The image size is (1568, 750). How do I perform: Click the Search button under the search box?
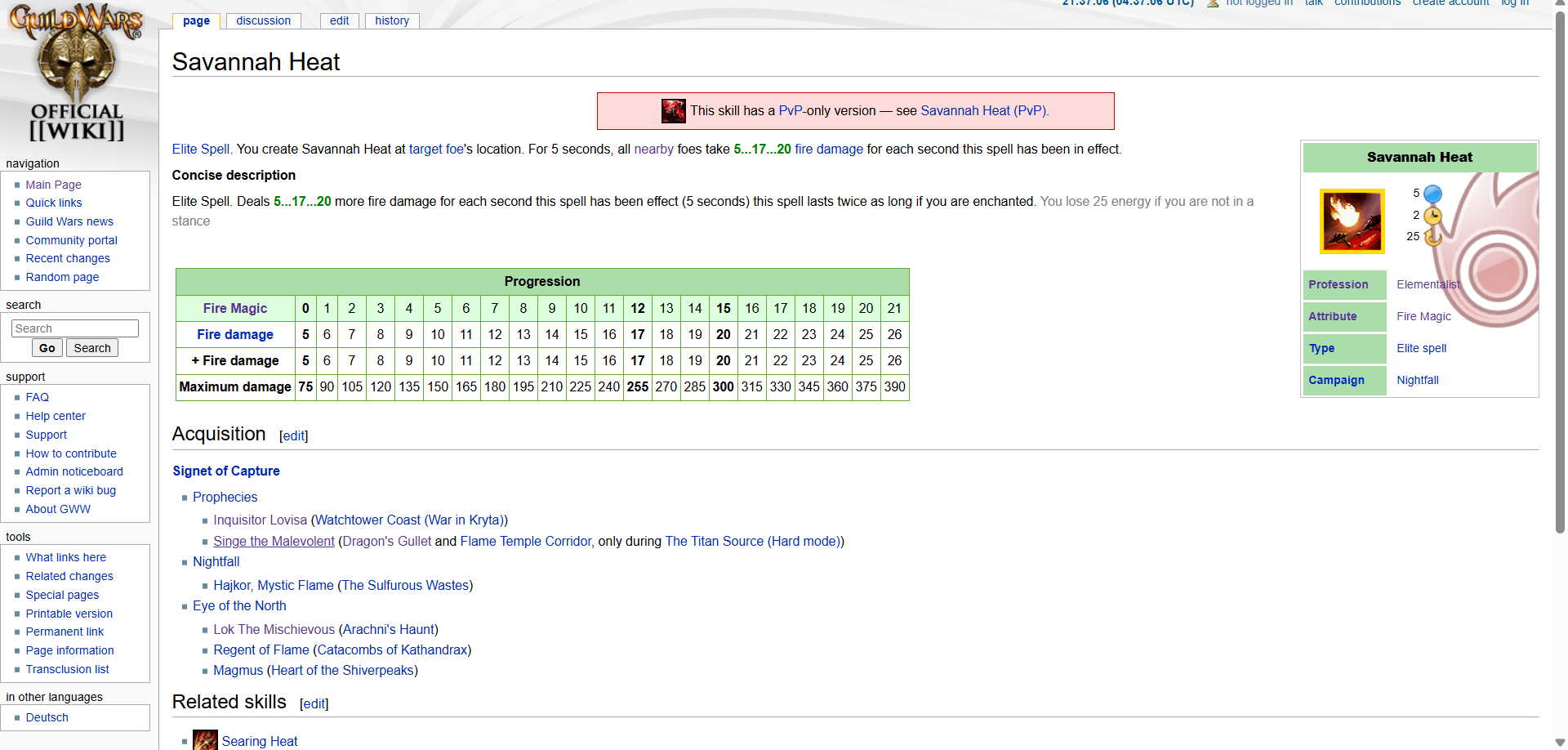[x=92, y=348]
